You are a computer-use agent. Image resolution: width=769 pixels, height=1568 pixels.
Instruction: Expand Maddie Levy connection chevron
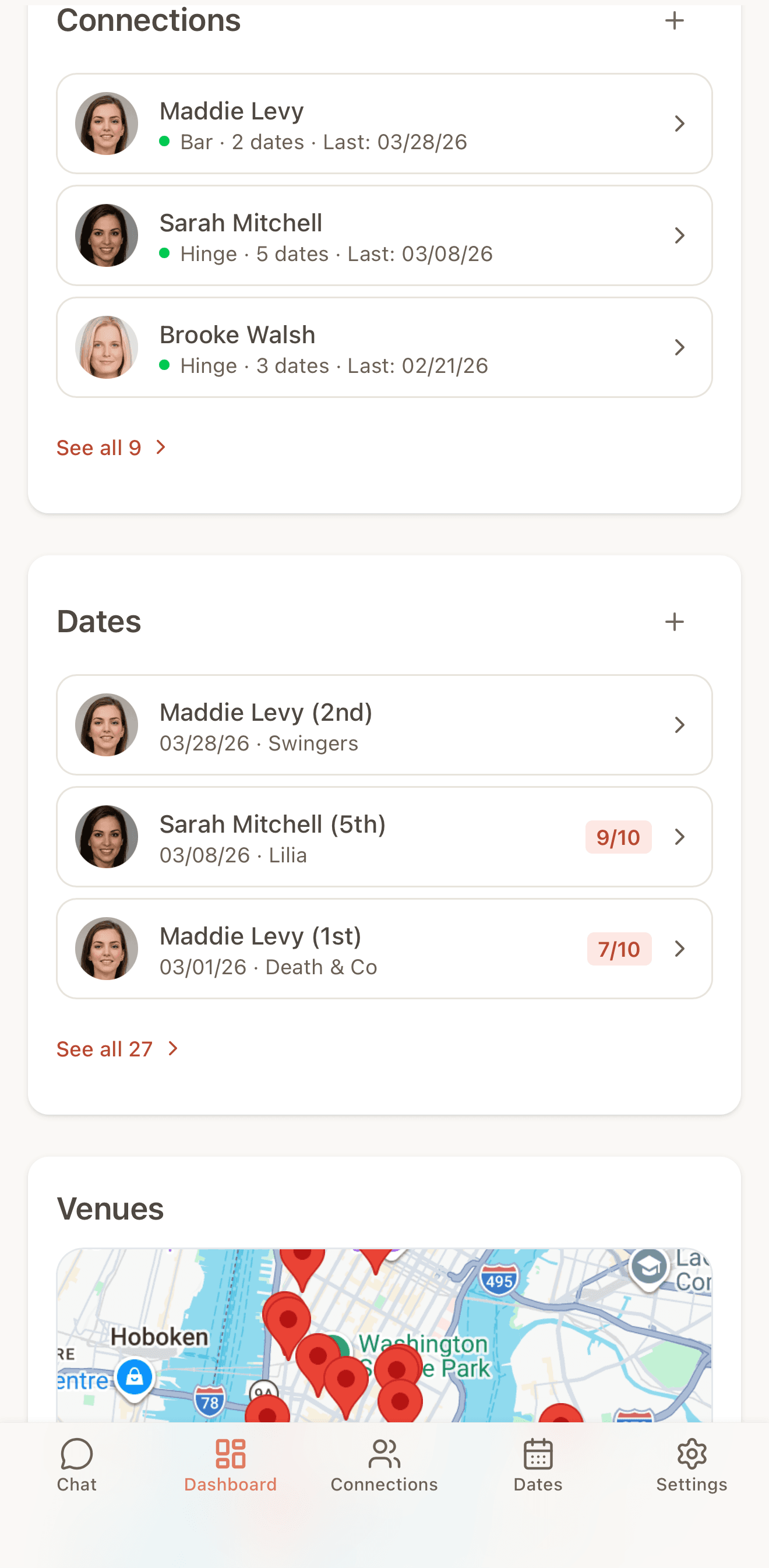point(679,124)
